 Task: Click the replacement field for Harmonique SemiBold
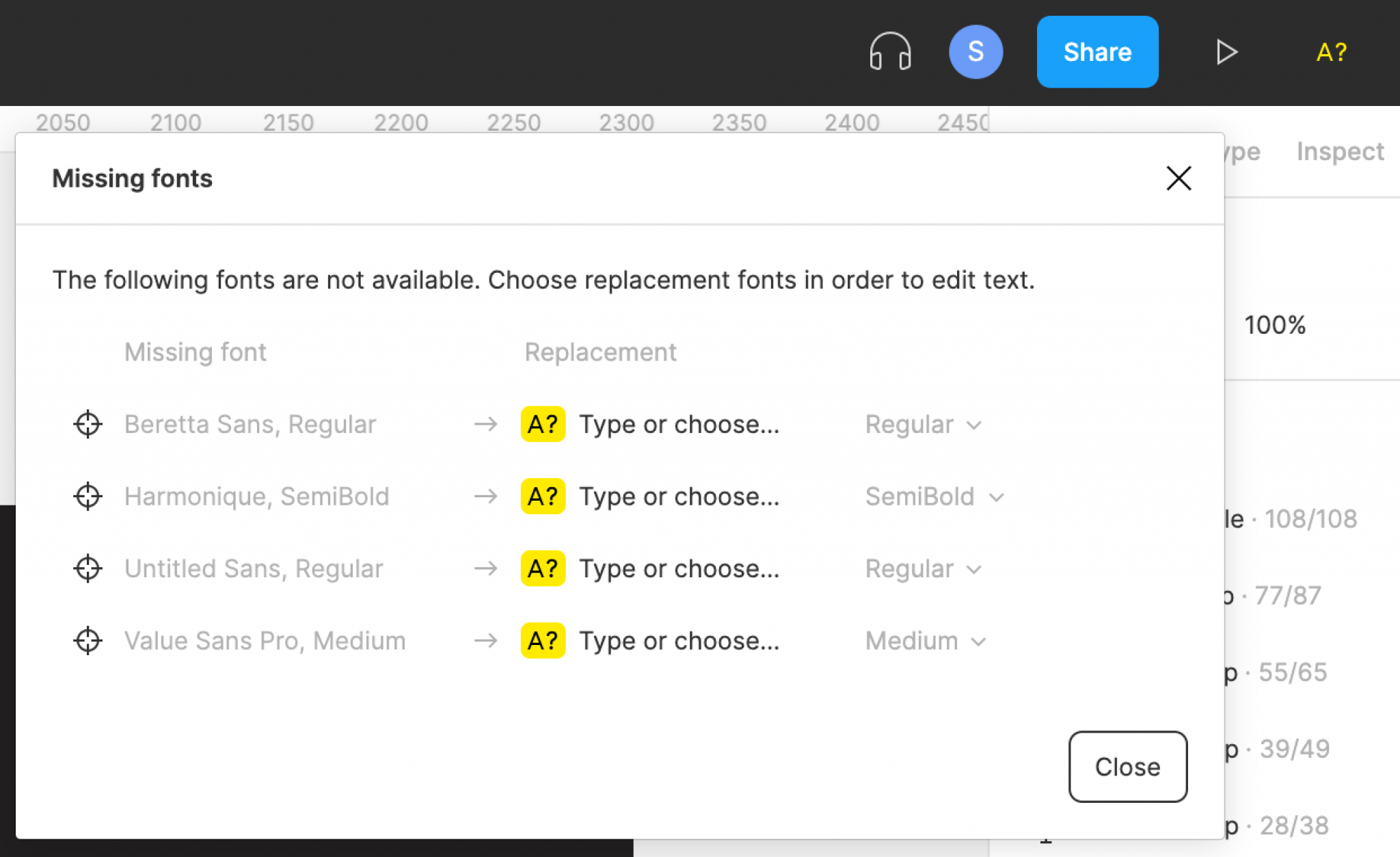point(679,497)
